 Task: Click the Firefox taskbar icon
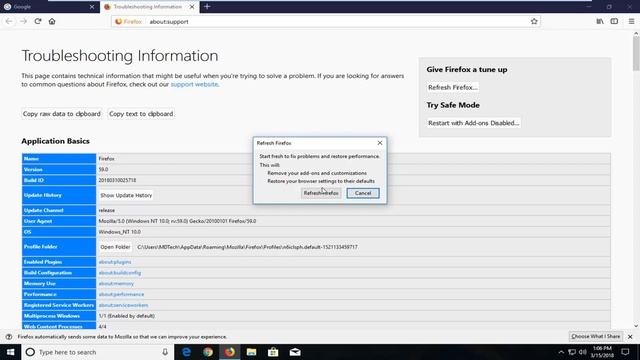(230, 352)
